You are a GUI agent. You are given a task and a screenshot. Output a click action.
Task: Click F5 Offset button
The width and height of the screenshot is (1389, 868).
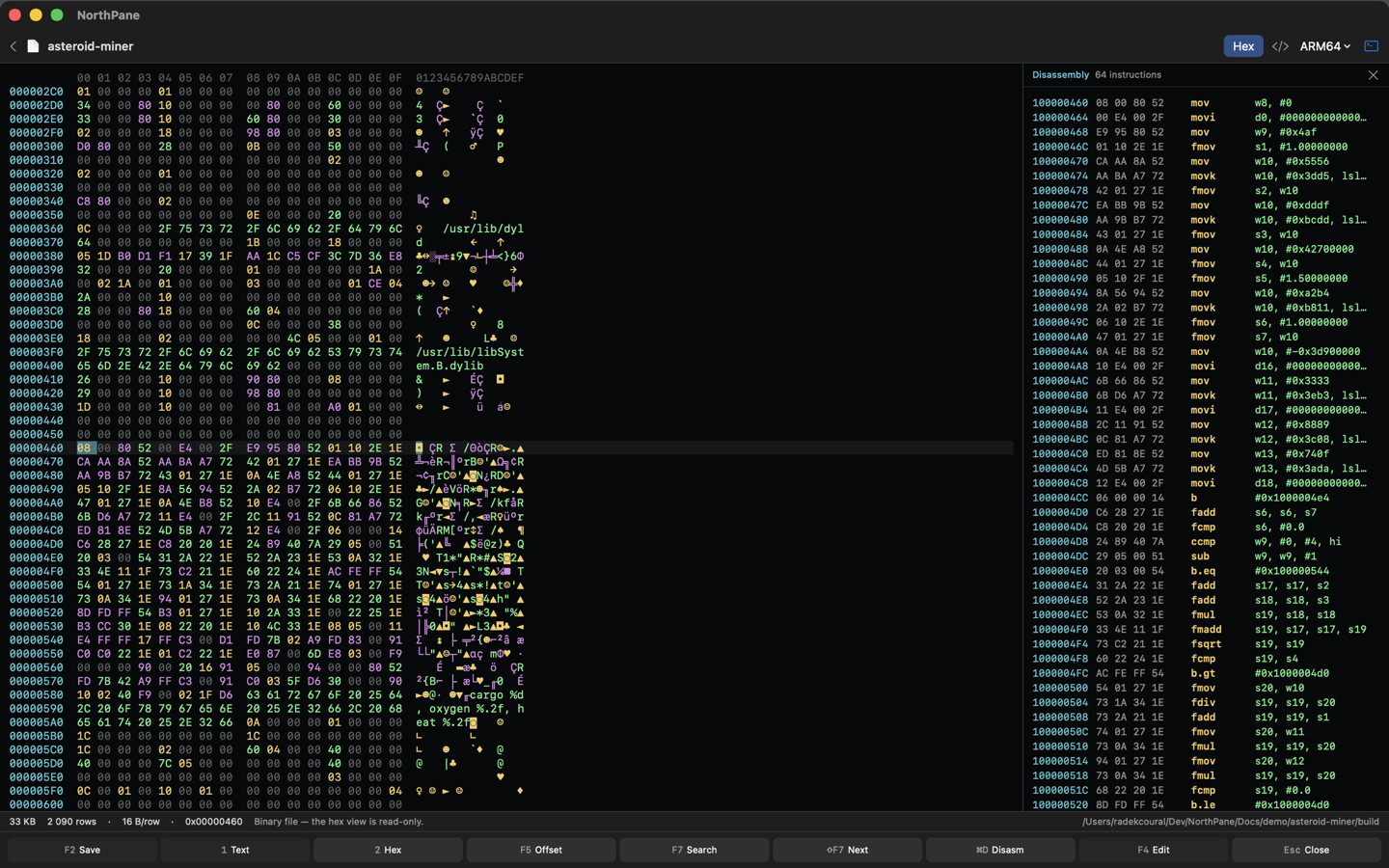(541, 850)
